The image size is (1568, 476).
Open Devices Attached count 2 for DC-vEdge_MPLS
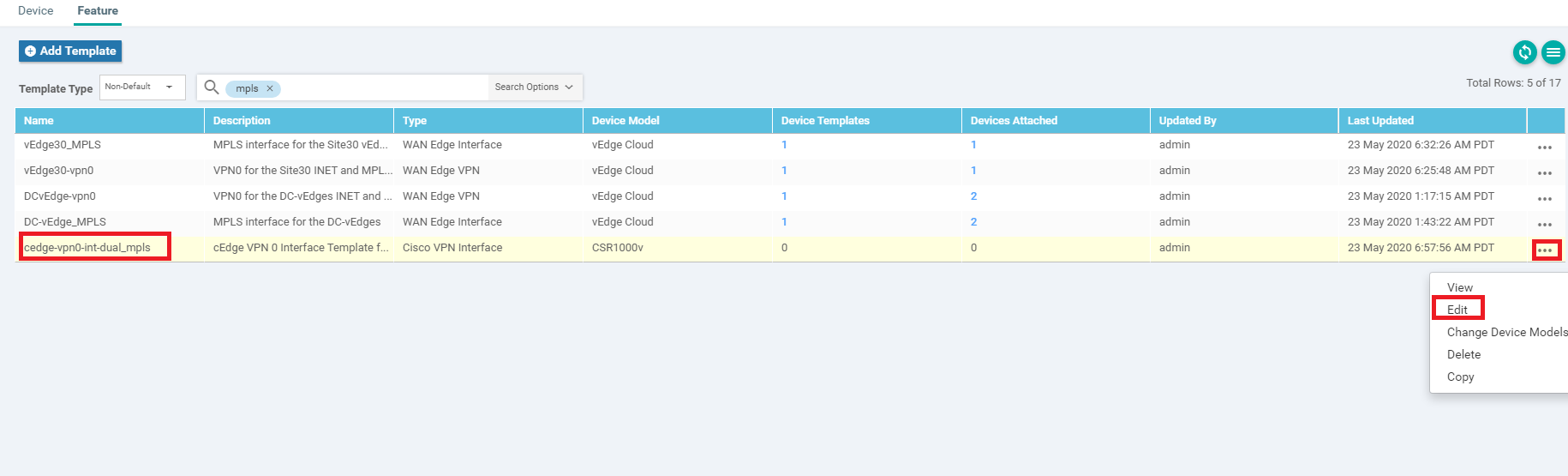[973, 222]
